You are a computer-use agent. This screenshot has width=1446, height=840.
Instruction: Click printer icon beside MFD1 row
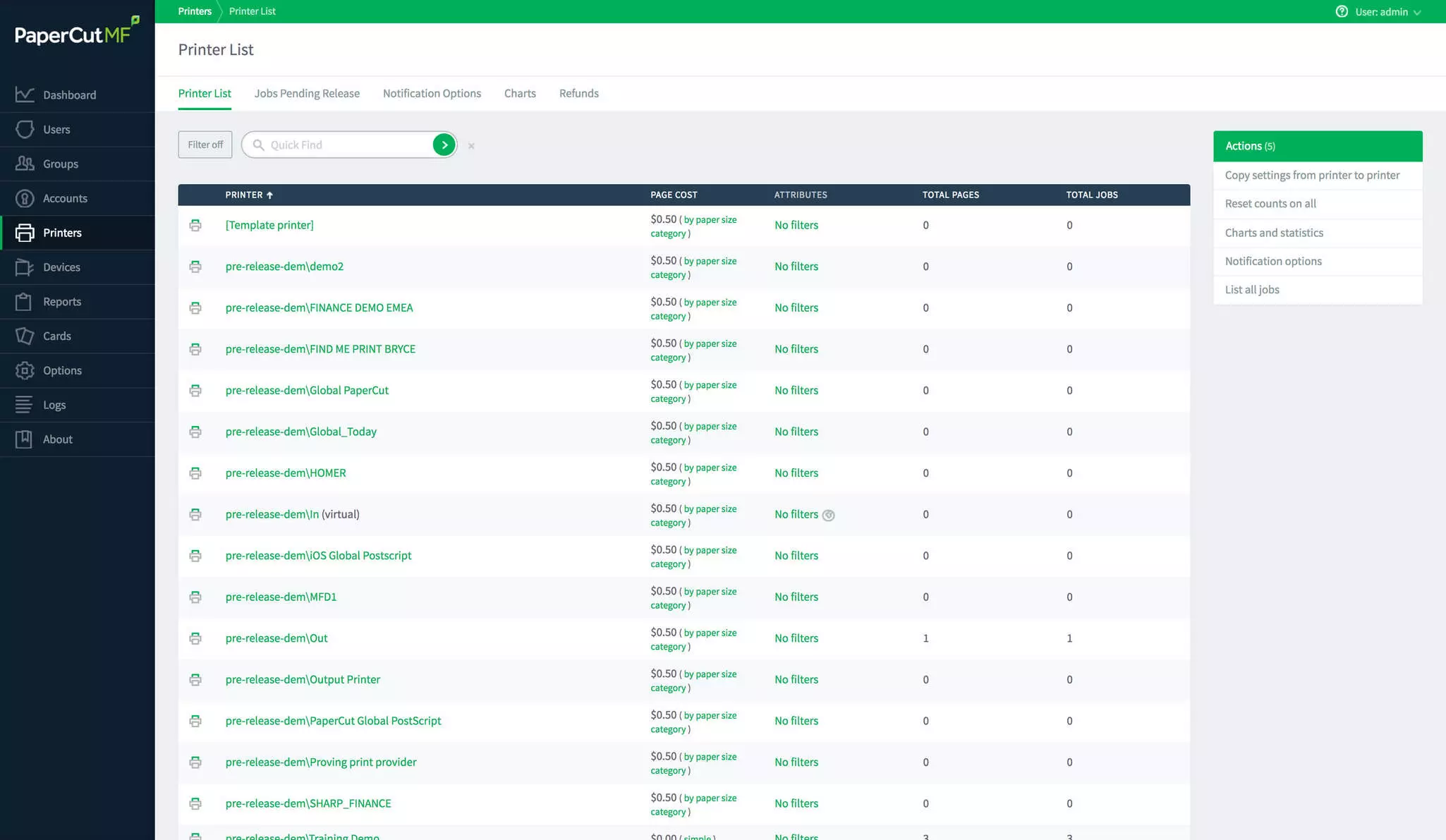point(195,597)
